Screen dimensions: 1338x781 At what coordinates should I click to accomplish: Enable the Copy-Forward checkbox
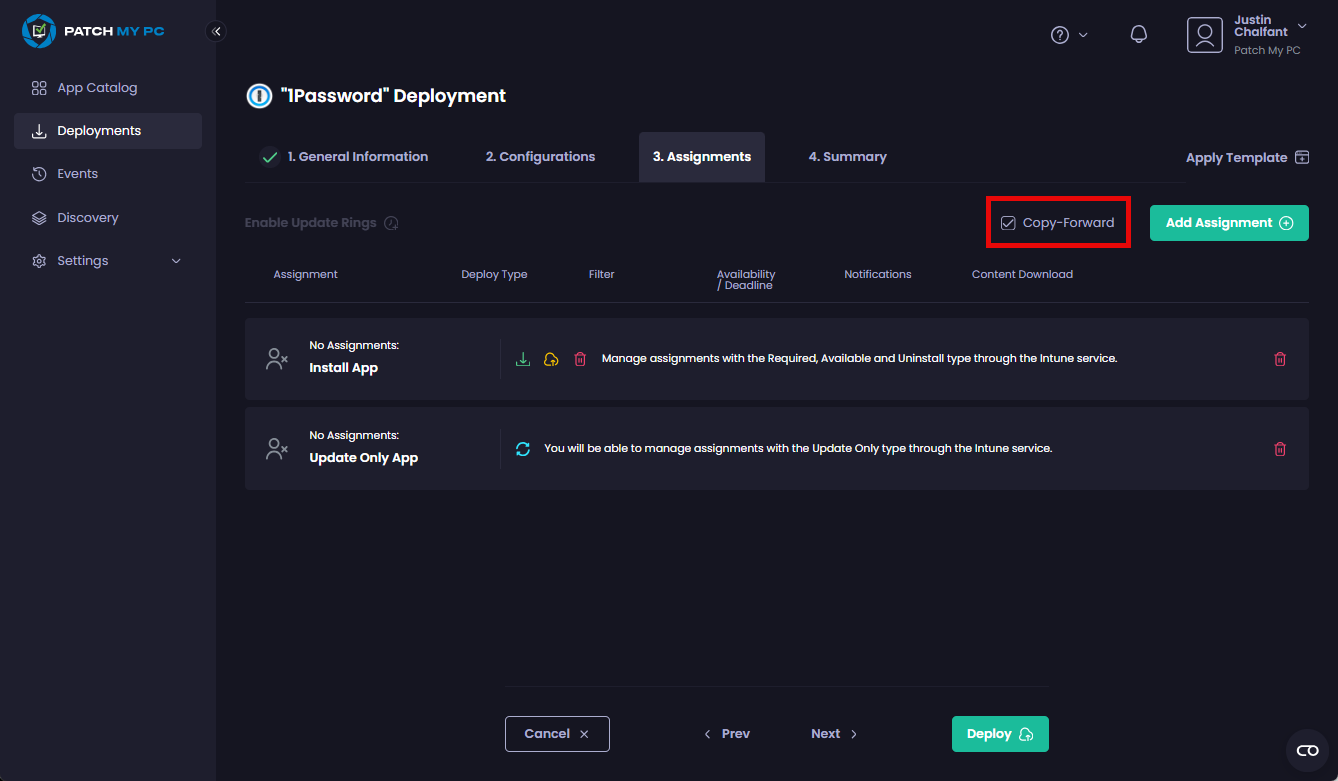(x=1008, y=223)
